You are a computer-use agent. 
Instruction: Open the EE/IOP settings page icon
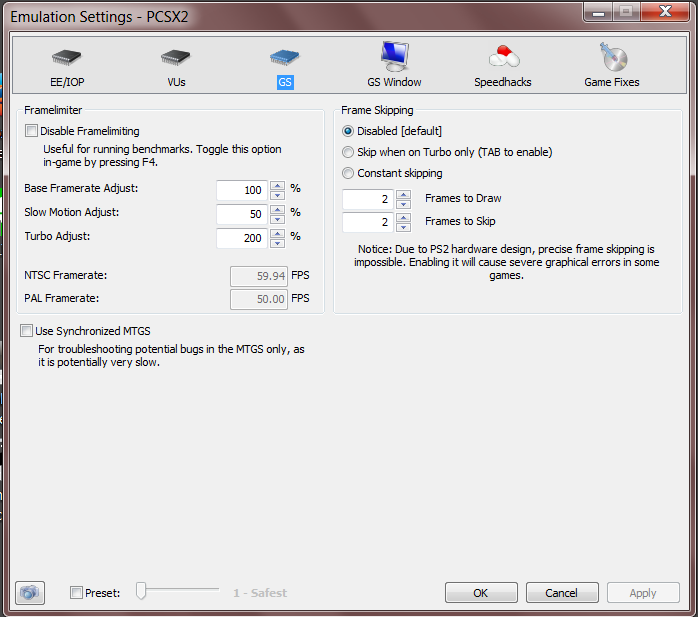point(67,57)
